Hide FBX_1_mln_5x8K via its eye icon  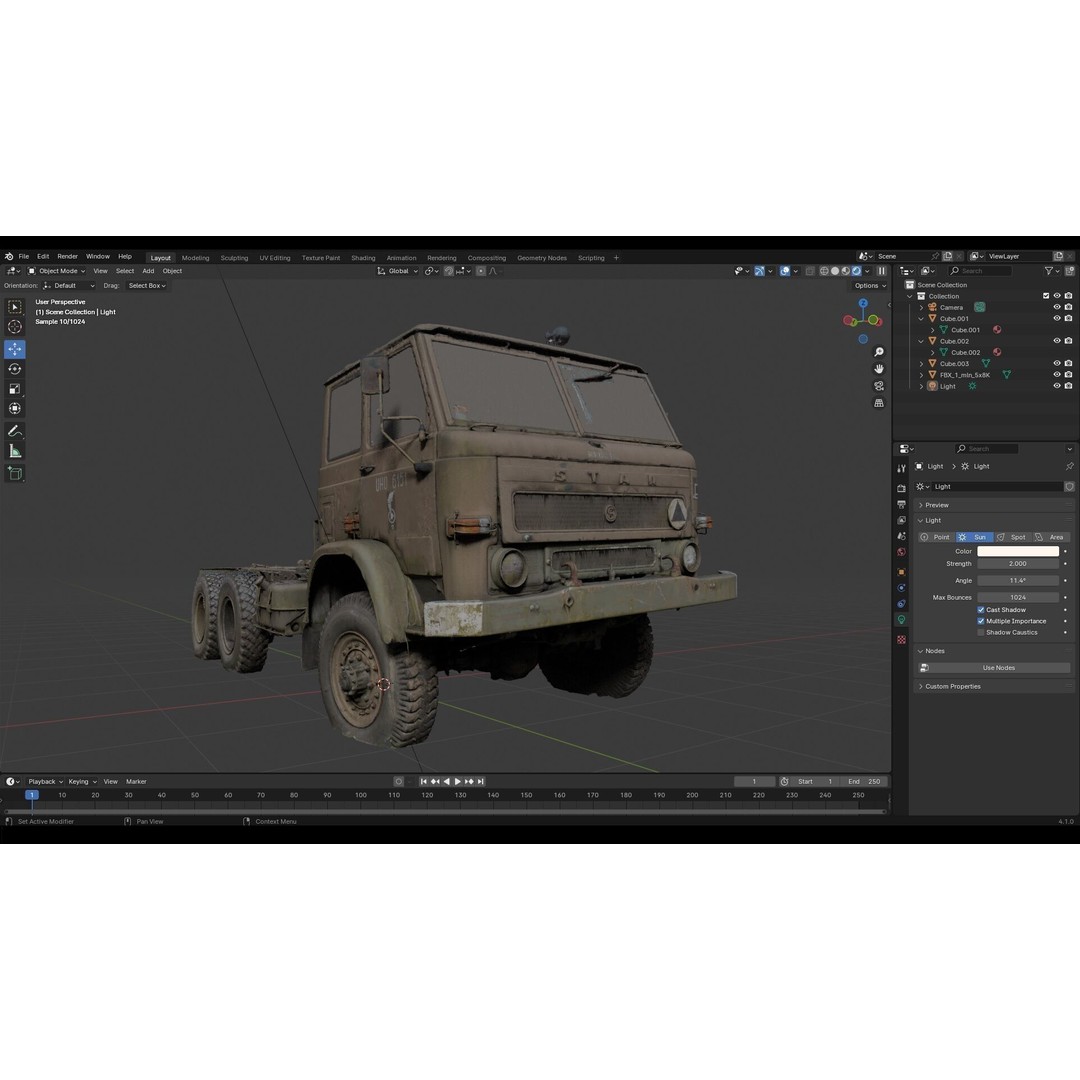click(x=1057, y=375)
